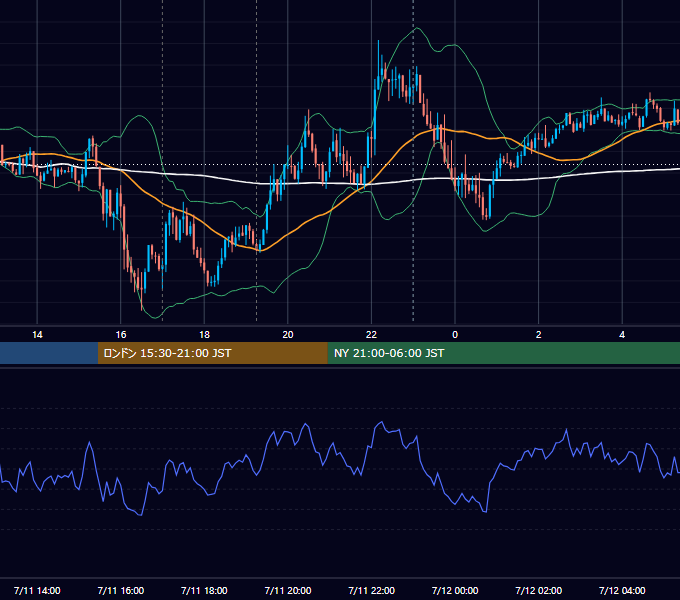680x600 pixels.
Task: Click the 7/11 16:00 time label
Action: (x=121, y=590)
